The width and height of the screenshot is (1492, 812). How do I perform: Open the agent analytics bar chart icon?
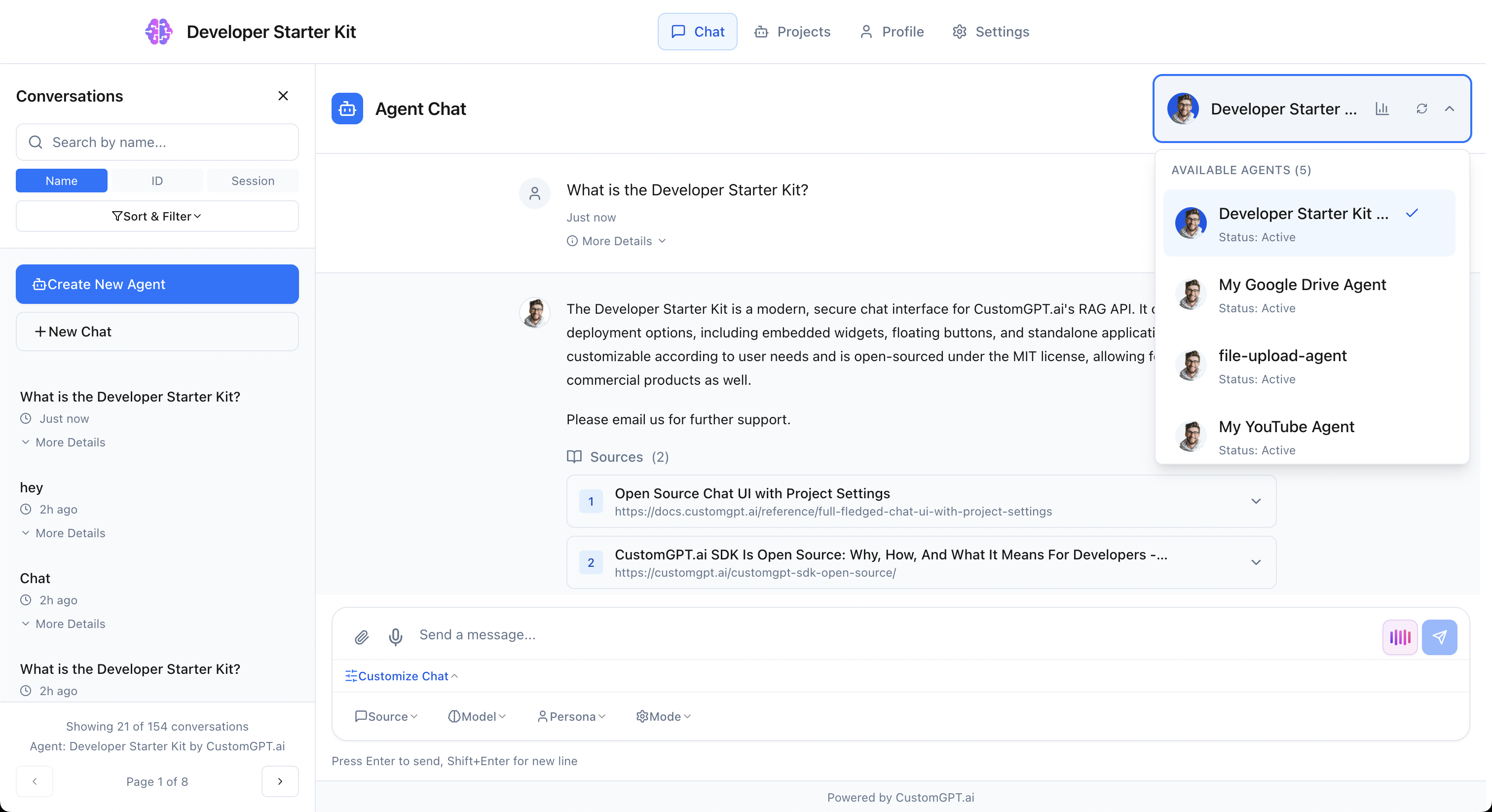(1382, 109)
